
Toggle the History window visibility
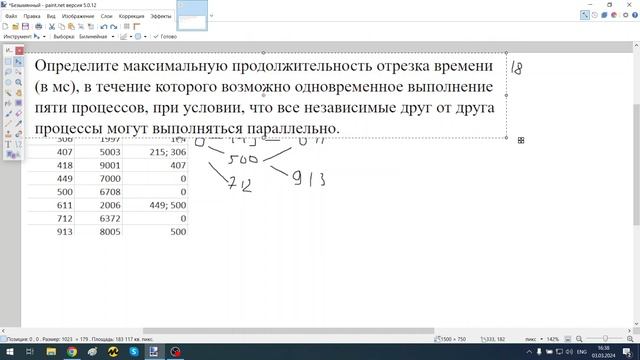[595, 15]
